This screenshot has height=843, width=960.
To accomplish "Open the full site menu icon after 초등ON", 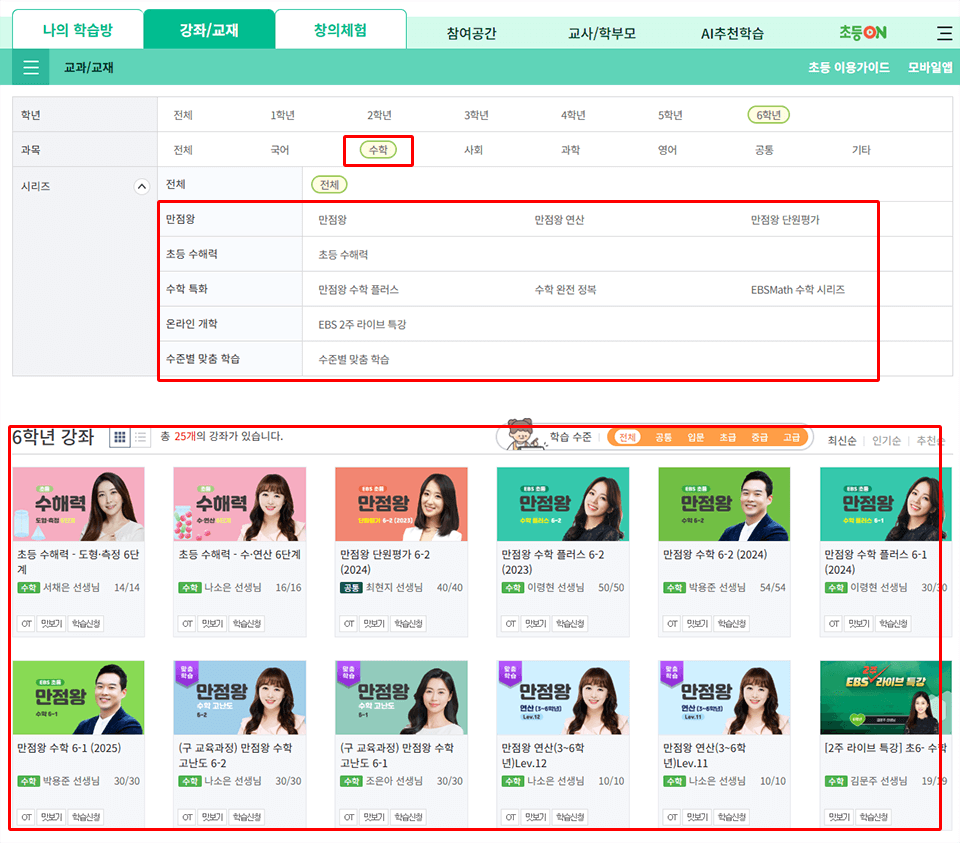I will point(945,32).
